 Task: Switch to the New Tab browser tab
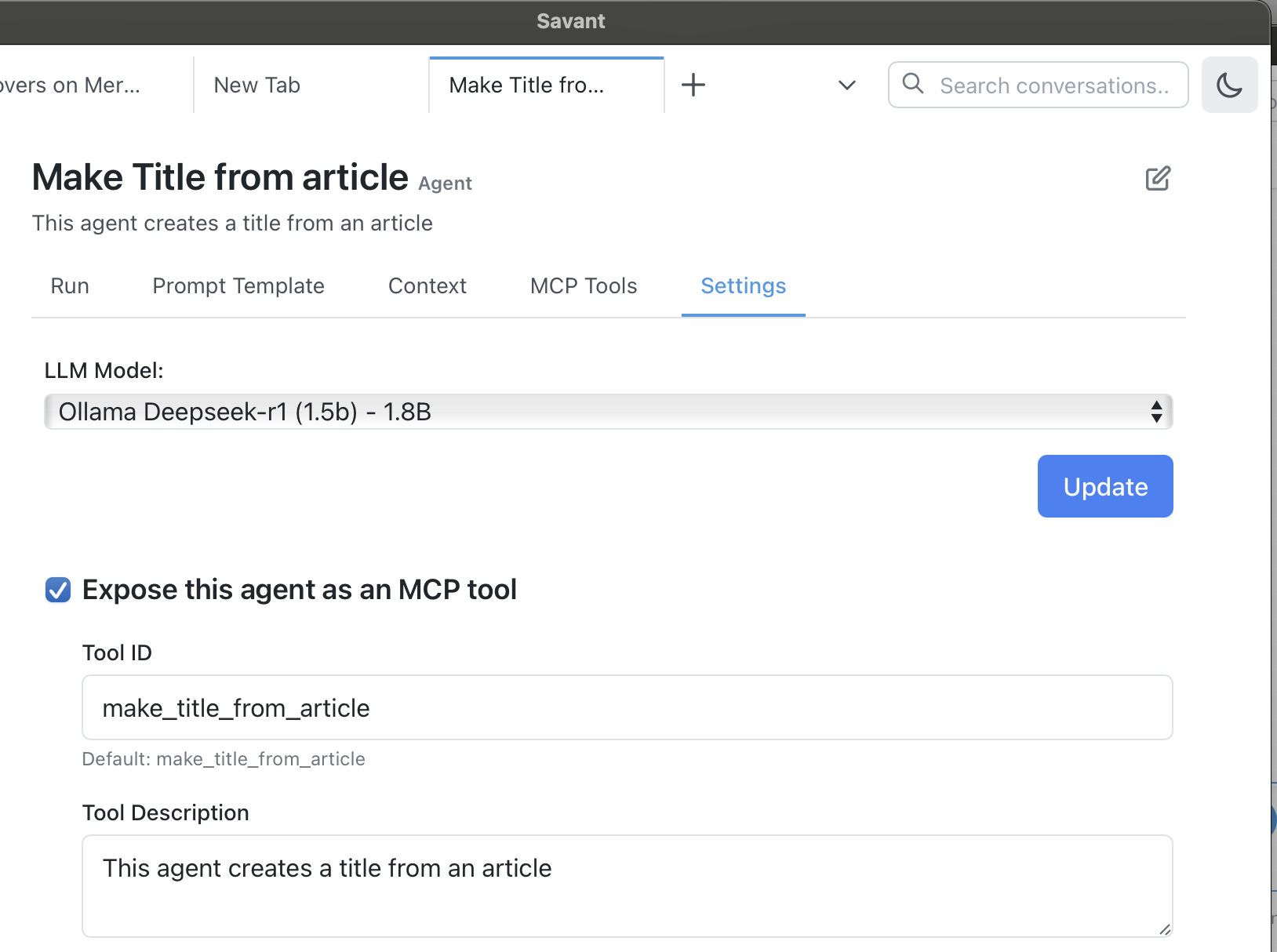[257, 85]
